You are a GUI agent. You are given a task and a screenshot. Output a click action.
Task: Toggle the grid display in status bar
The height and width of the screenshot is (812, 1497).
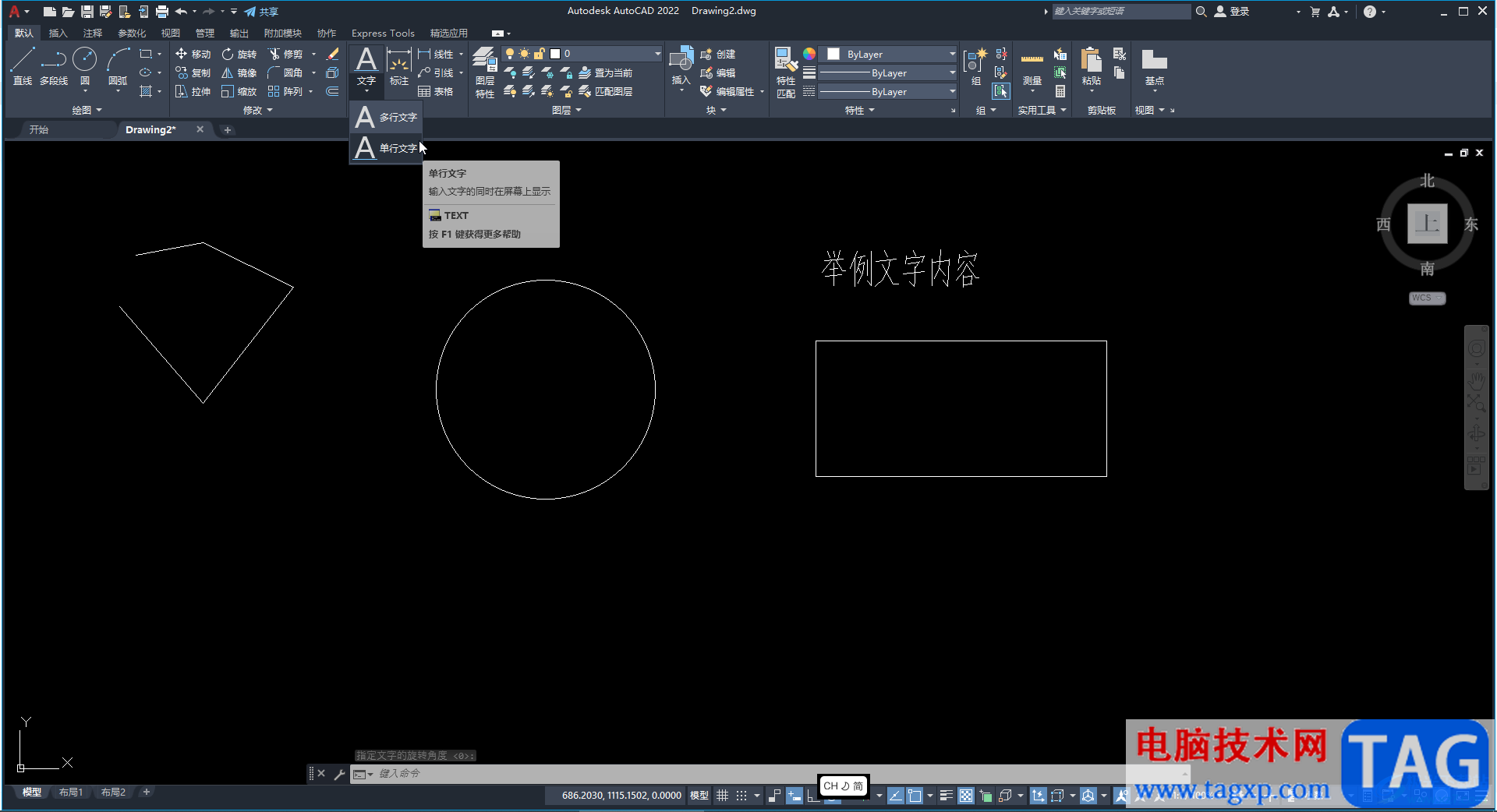pyautogui.click(x=722, y=796)
